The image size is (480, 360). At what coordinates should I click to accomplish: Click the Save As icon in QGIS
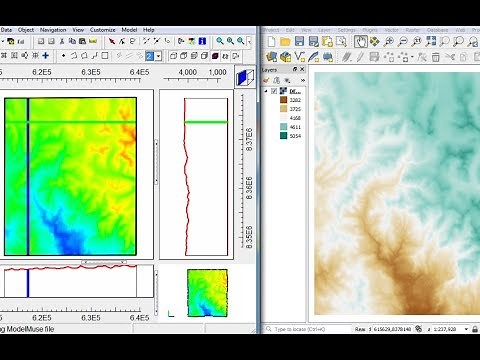pos(313,42)
